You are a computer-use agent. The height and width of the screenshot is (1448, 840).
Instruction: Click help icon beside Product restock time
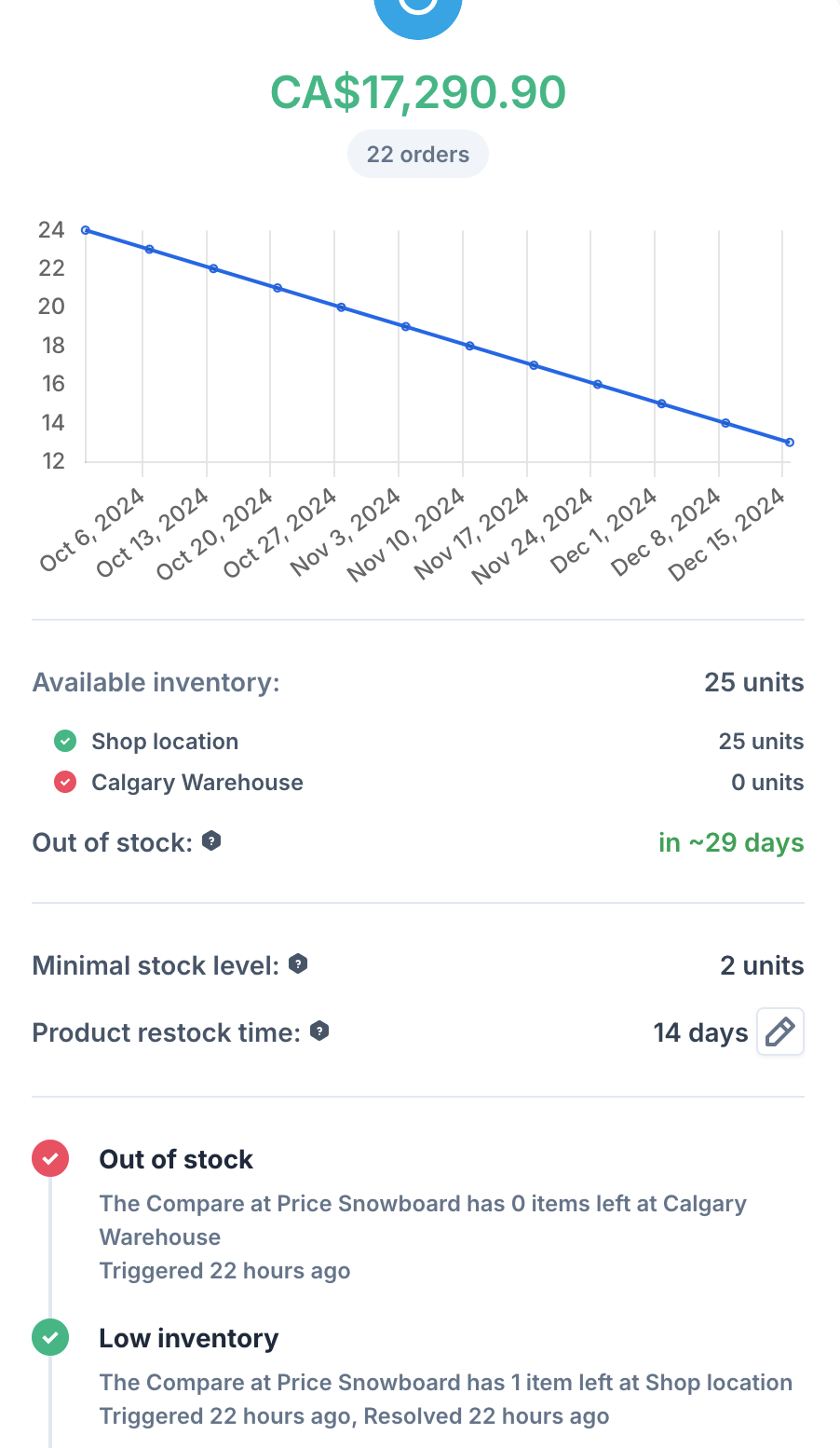pos(319,1031)
